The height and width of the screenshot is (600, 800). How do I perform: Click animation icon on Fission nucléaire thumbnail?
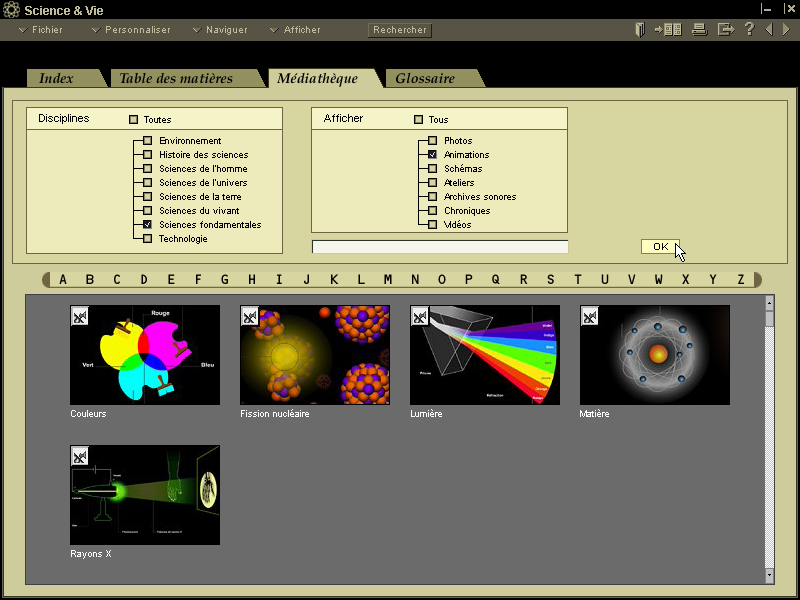[250, 317]
